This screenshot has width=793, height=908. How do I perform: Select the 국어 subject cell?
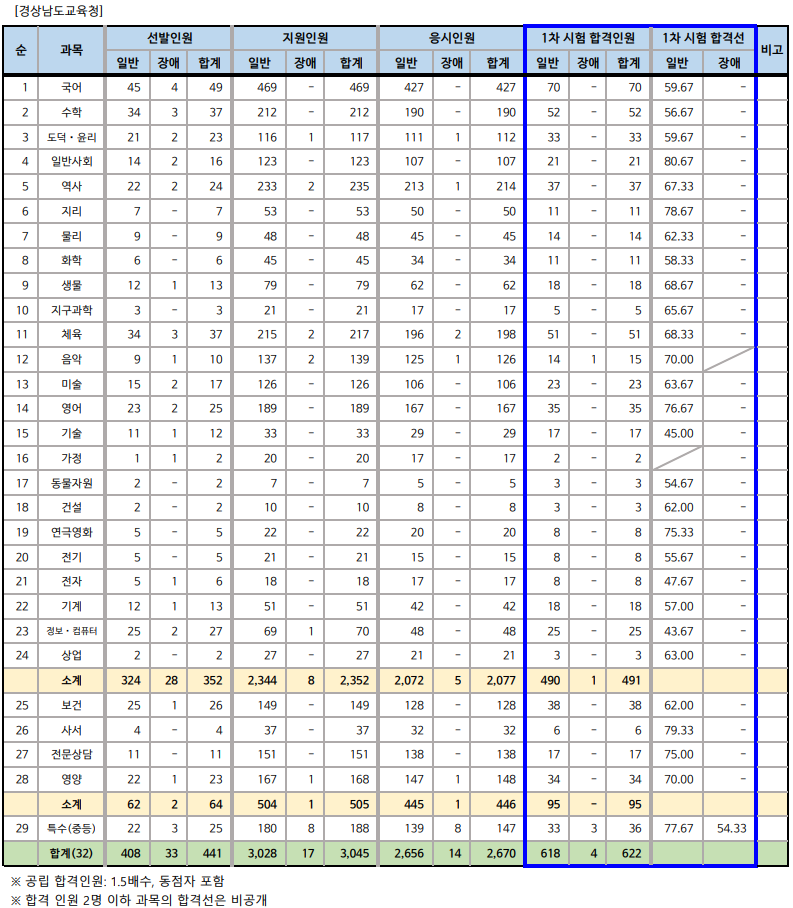click(71, 87)
